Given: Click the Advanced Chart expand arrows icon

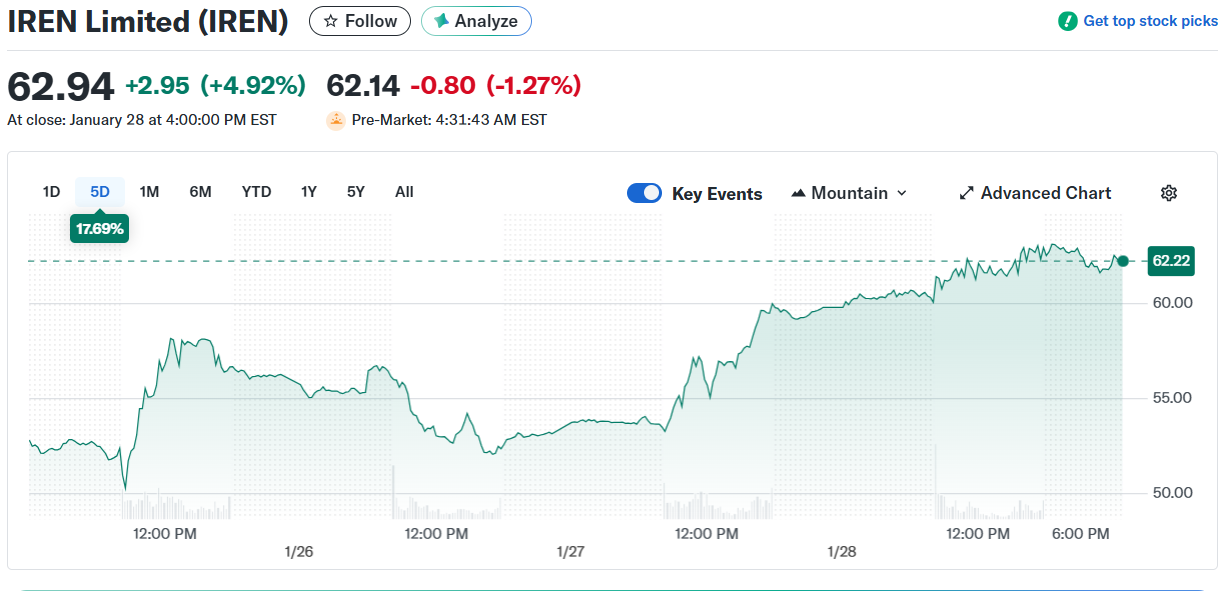Looking at the screenshot, I should point(966,193).
